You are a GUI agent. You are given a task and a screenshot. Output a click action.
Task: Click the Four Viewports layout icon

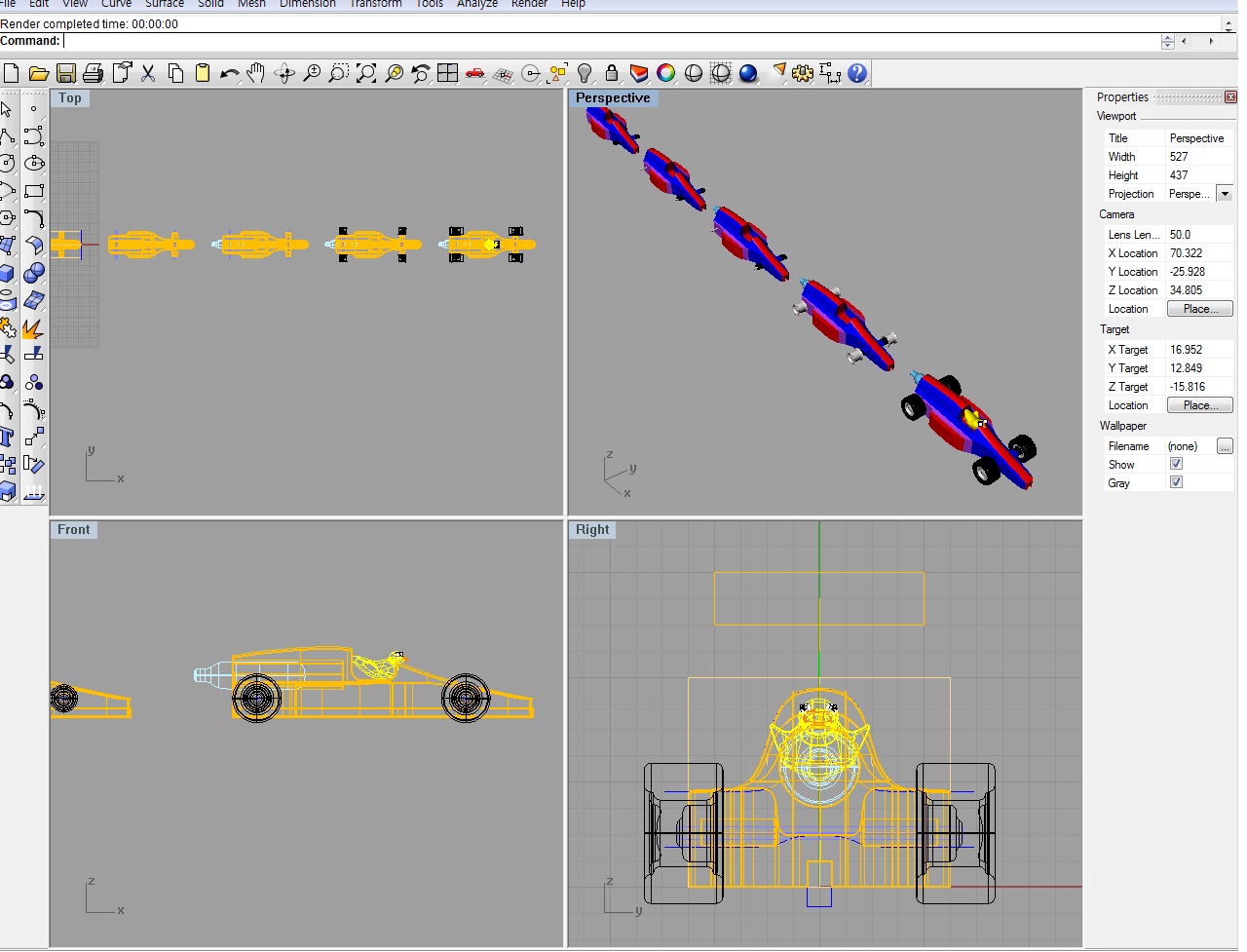[448, 73]
